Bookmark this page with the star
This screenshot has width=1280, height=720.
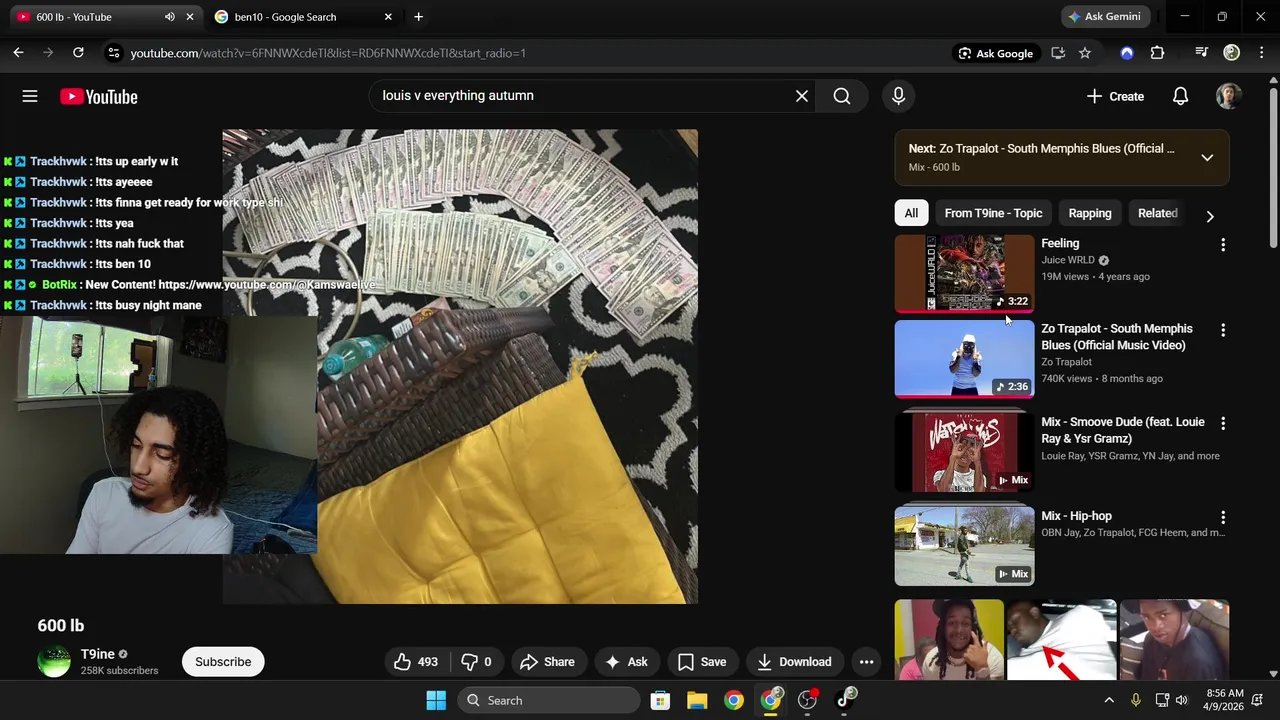[x=1085, y=53]
